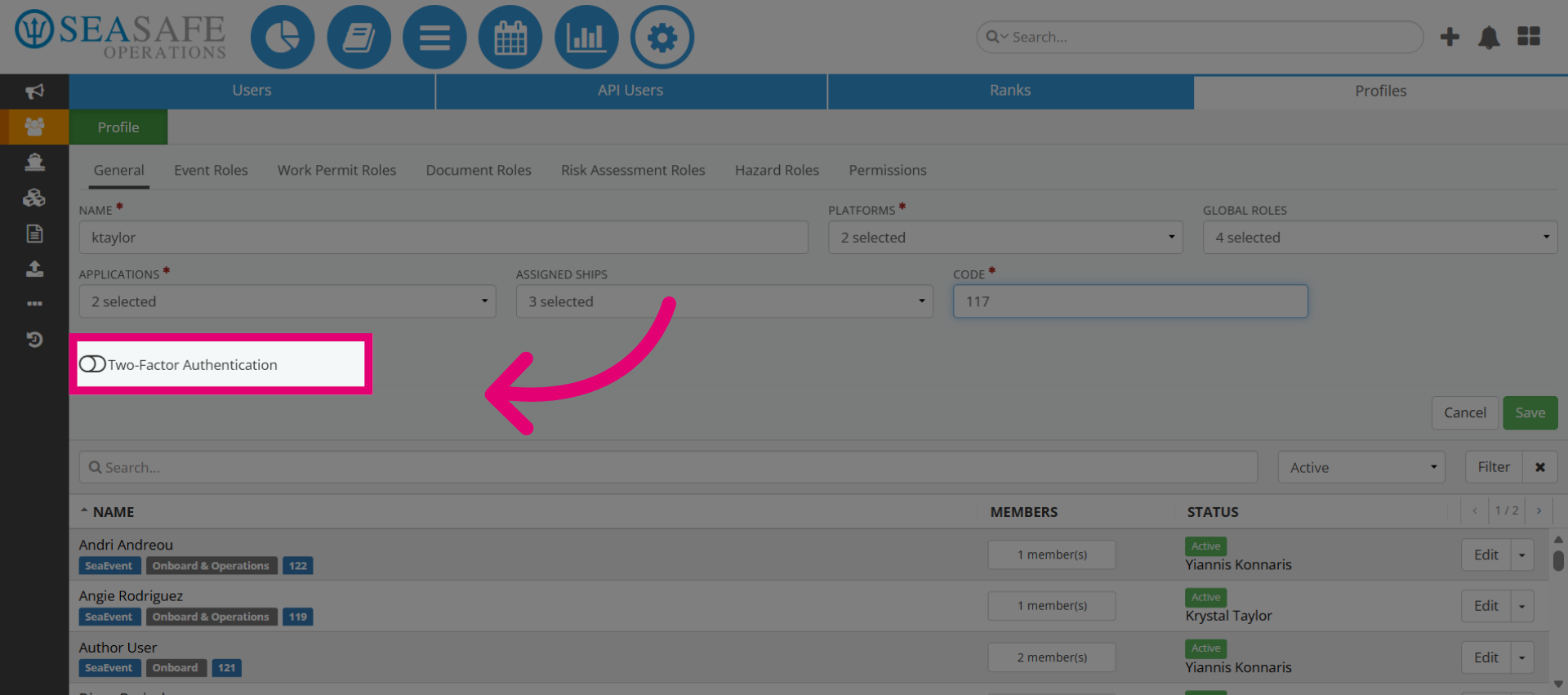The image size is (1568, 695).
Task: Switch to the Ranks tab
Action: pyautogui.click(x=1010, y=91)
